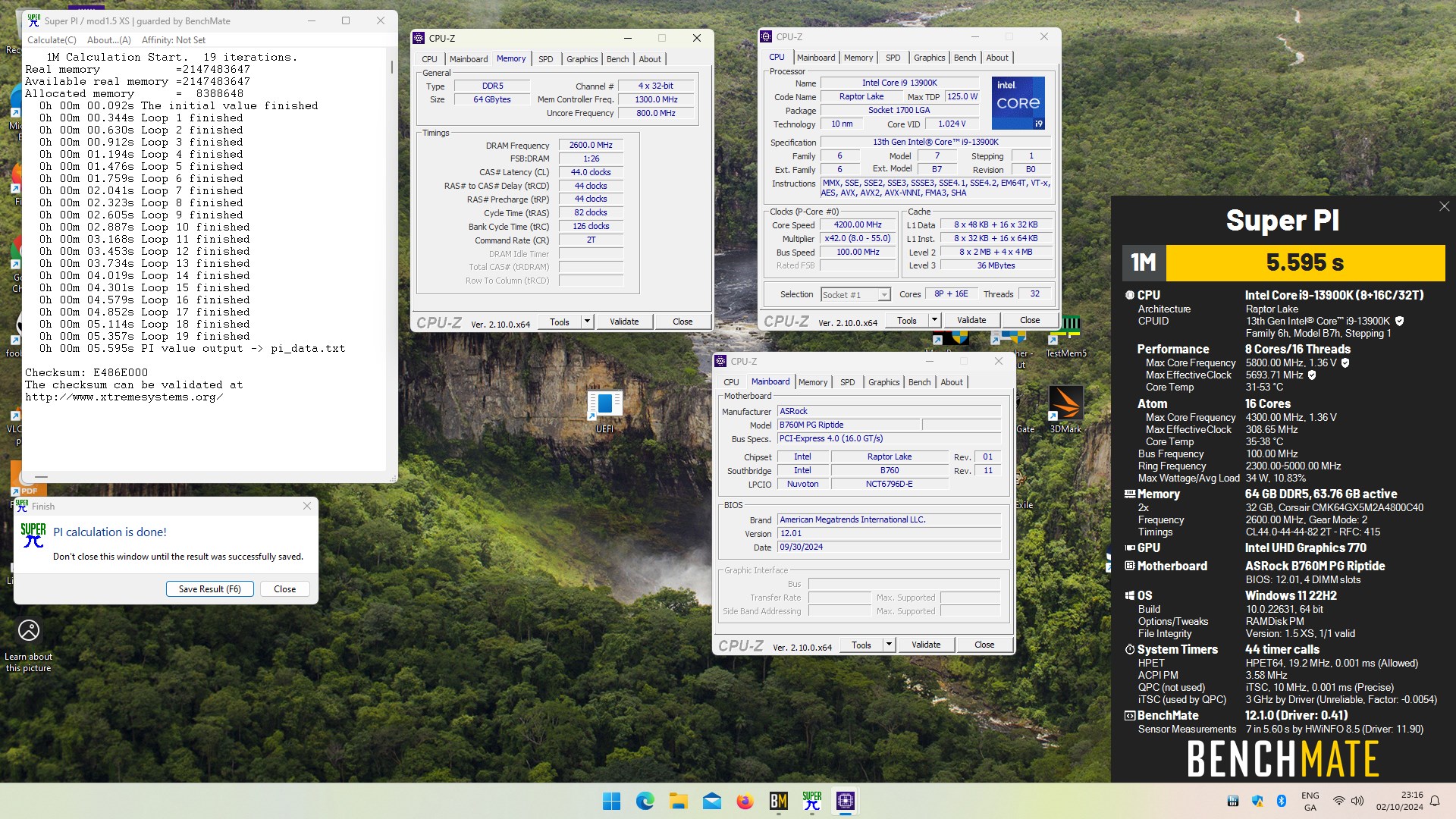Image resolution: width=1456 pixels, height=819 pixels.
Task: Expand Tools dropdown arrow in Processor CPU-Z window
Action: tap(934, 320)
